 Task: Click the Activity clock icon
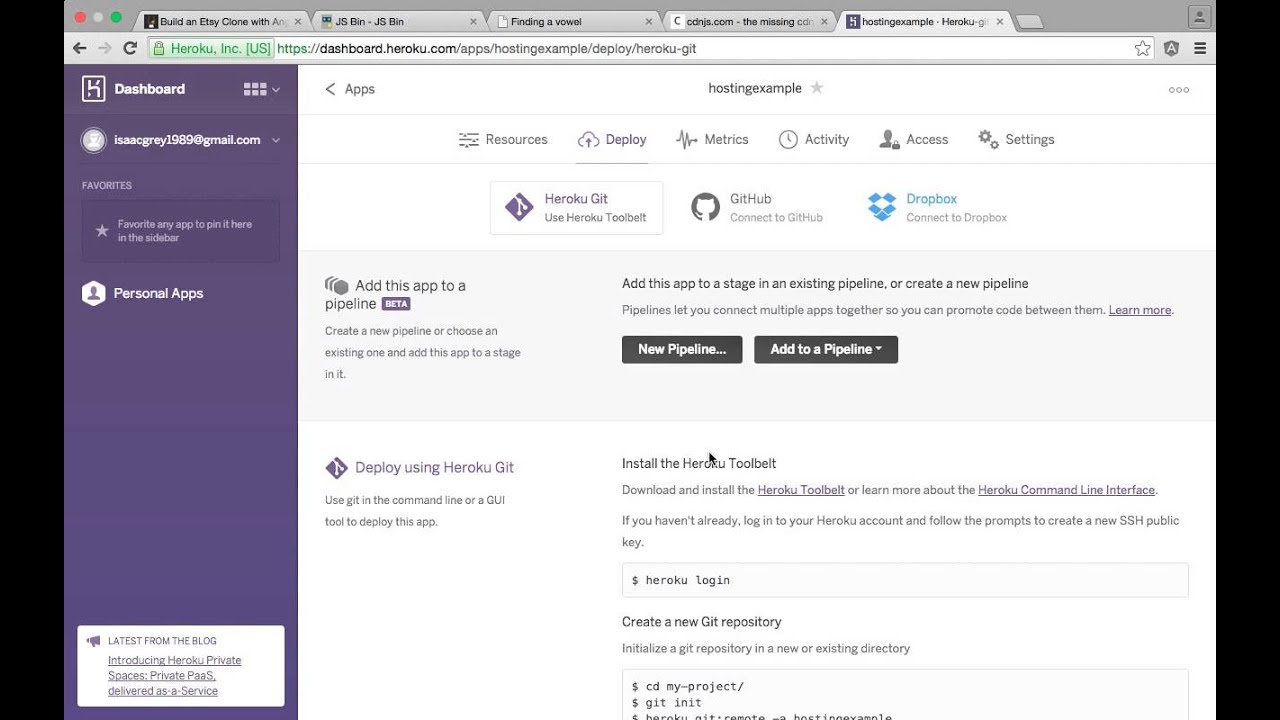click(x=789, y=140)
